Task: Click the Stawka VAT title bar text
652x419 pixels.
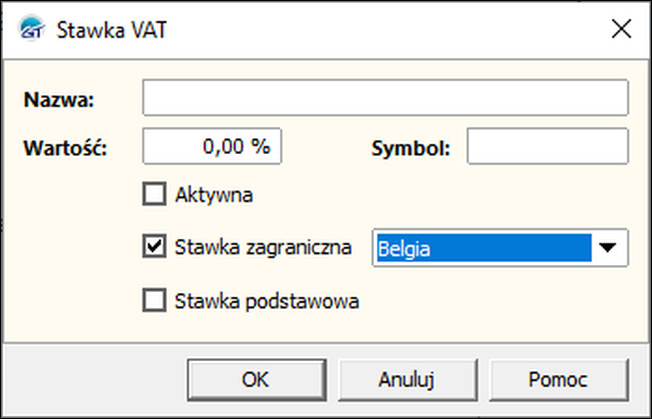Action: 111,30
